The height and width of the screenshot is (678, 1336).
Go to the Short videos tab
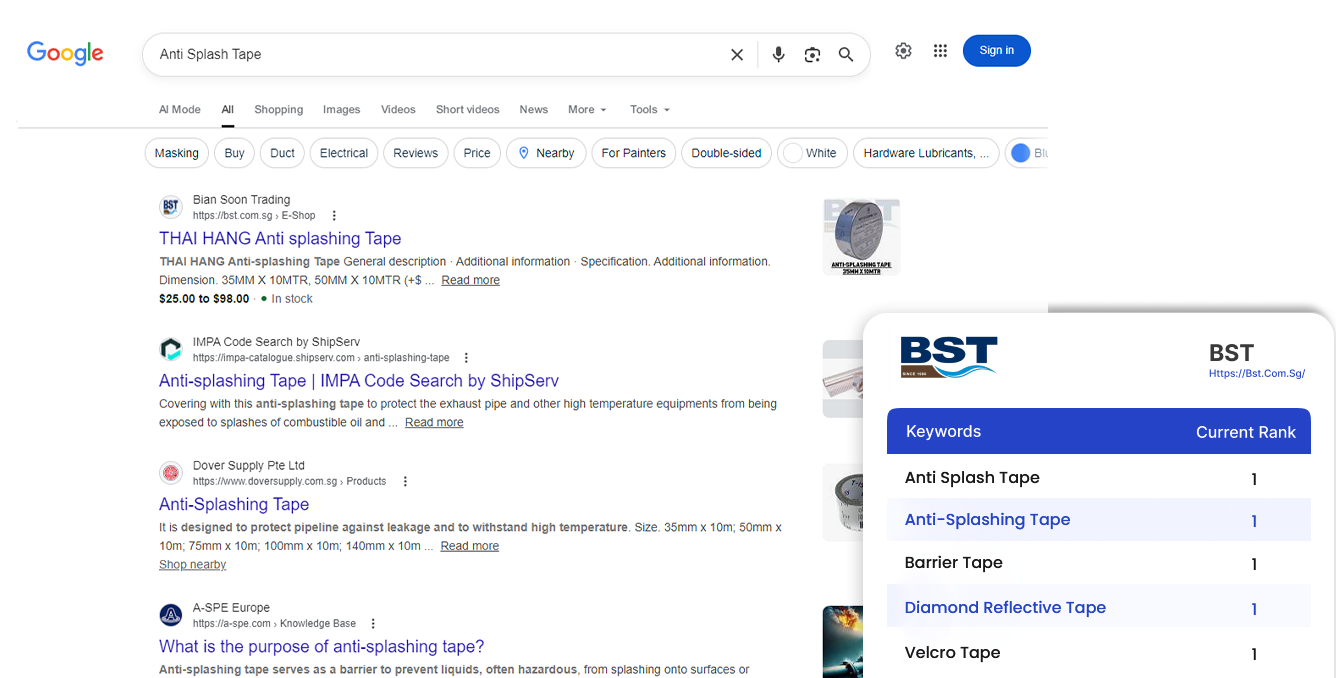point(467,110)
